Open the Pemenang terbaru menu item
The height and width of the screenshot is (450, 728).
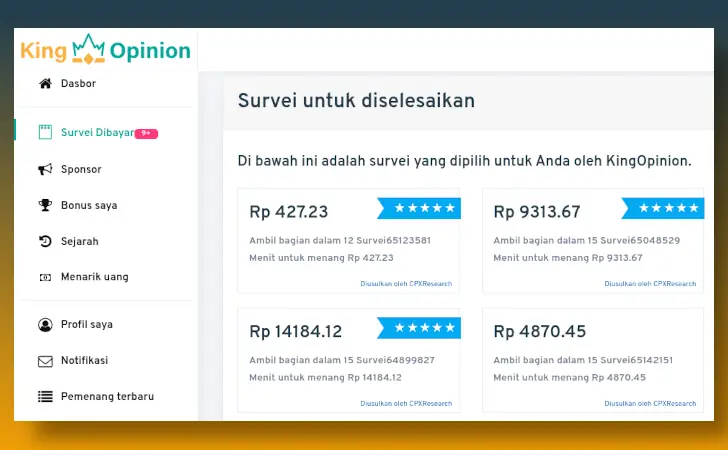[107, 397]
